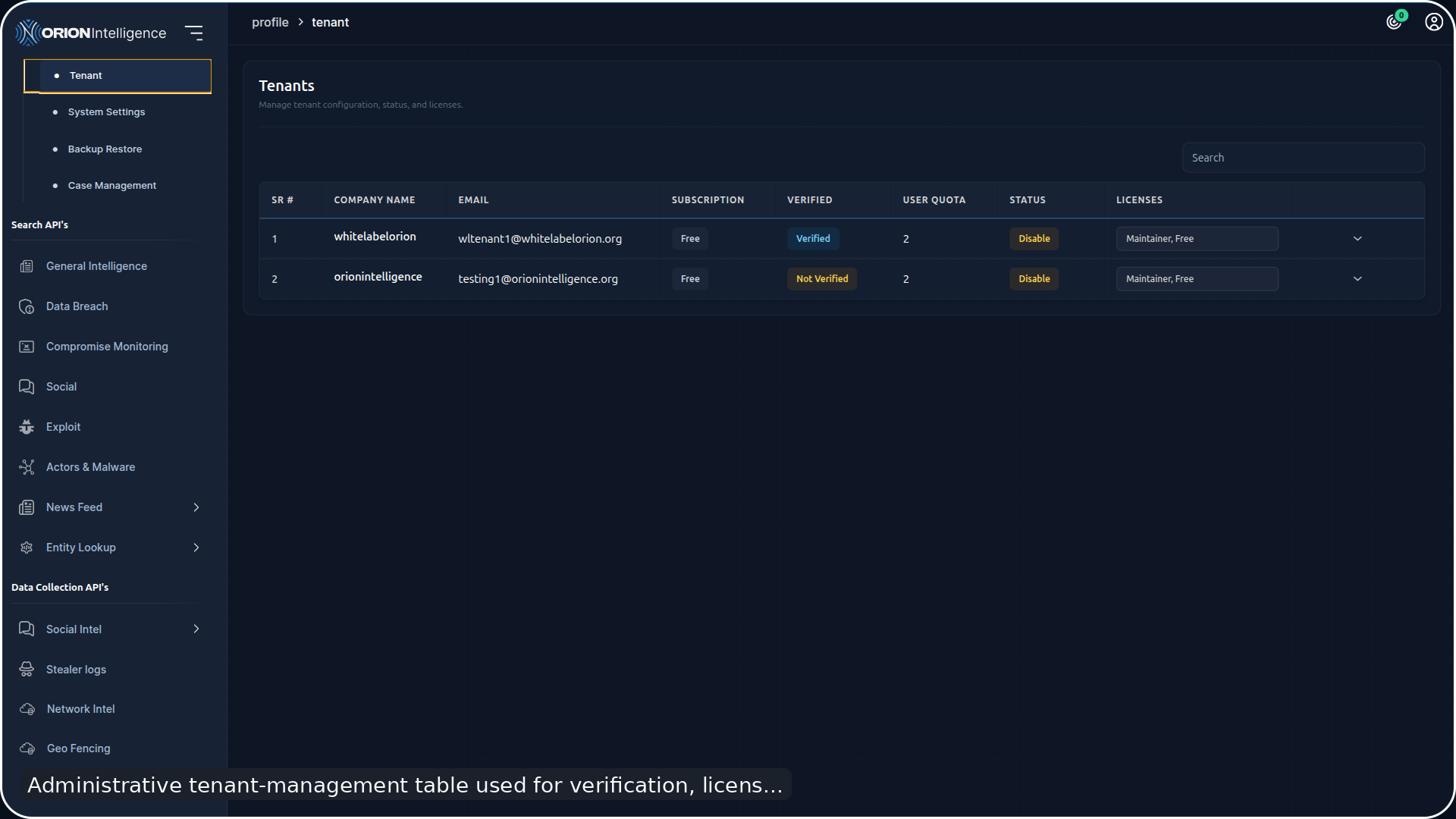Open Backup Restore in sidebar
The width and height of the screenshot is (1456, 819).
(x=105, y=149)
